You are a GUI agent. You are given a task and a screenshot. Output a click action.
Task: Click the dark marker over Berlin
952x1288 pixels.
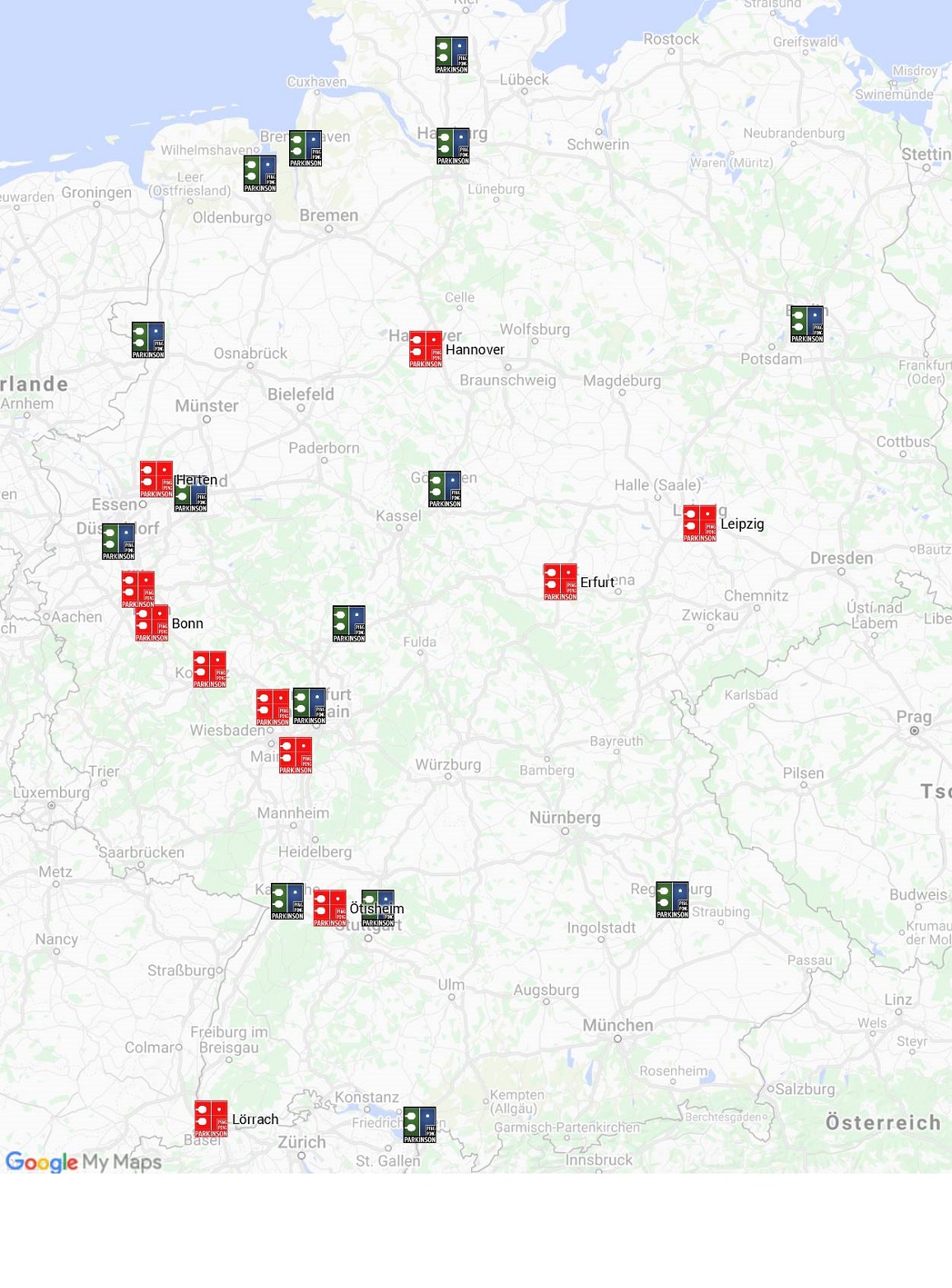pyautogui.click(x=806, y=324)
